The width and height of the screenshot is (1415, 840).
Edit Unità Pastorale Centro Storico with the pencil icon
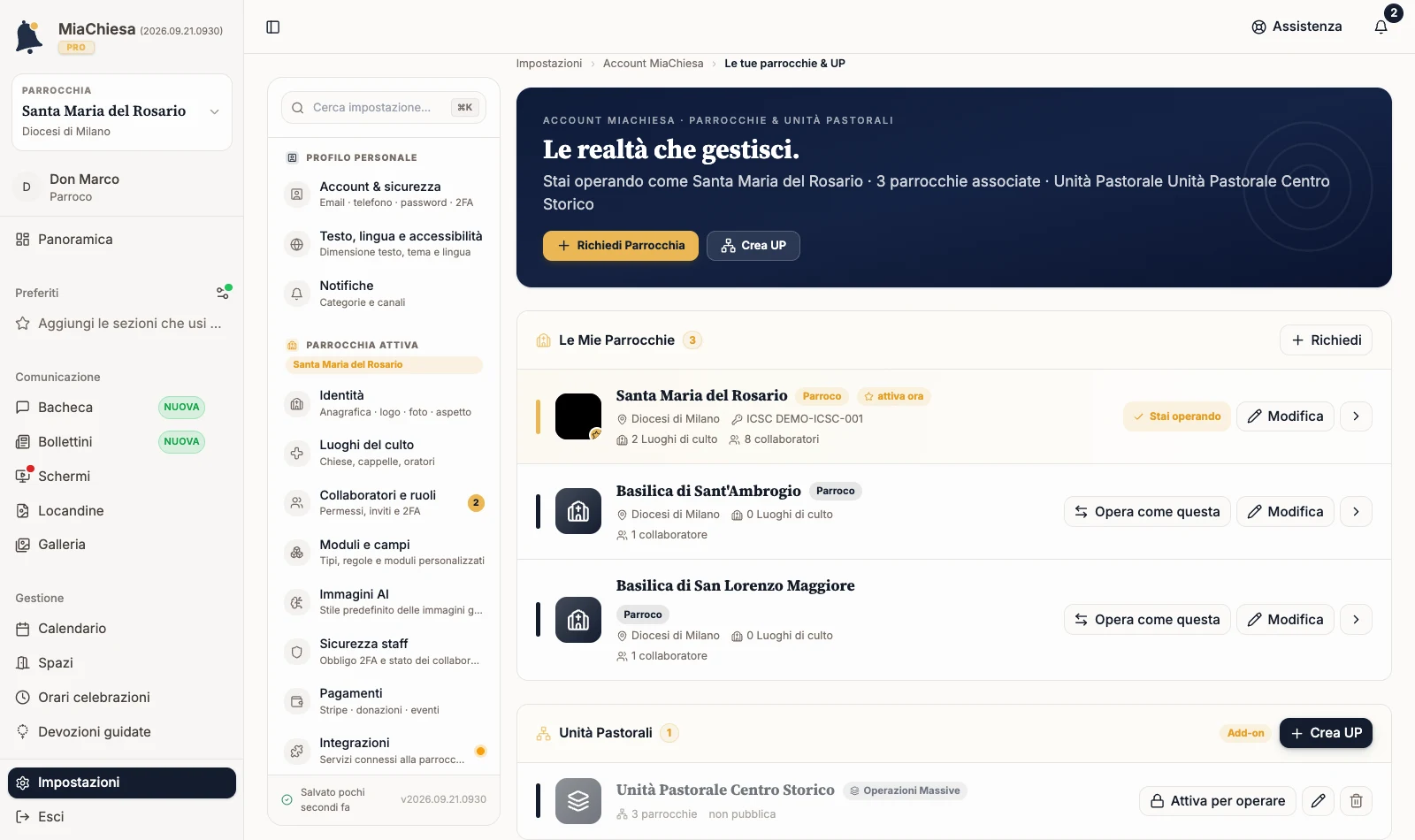point(1318,801)
